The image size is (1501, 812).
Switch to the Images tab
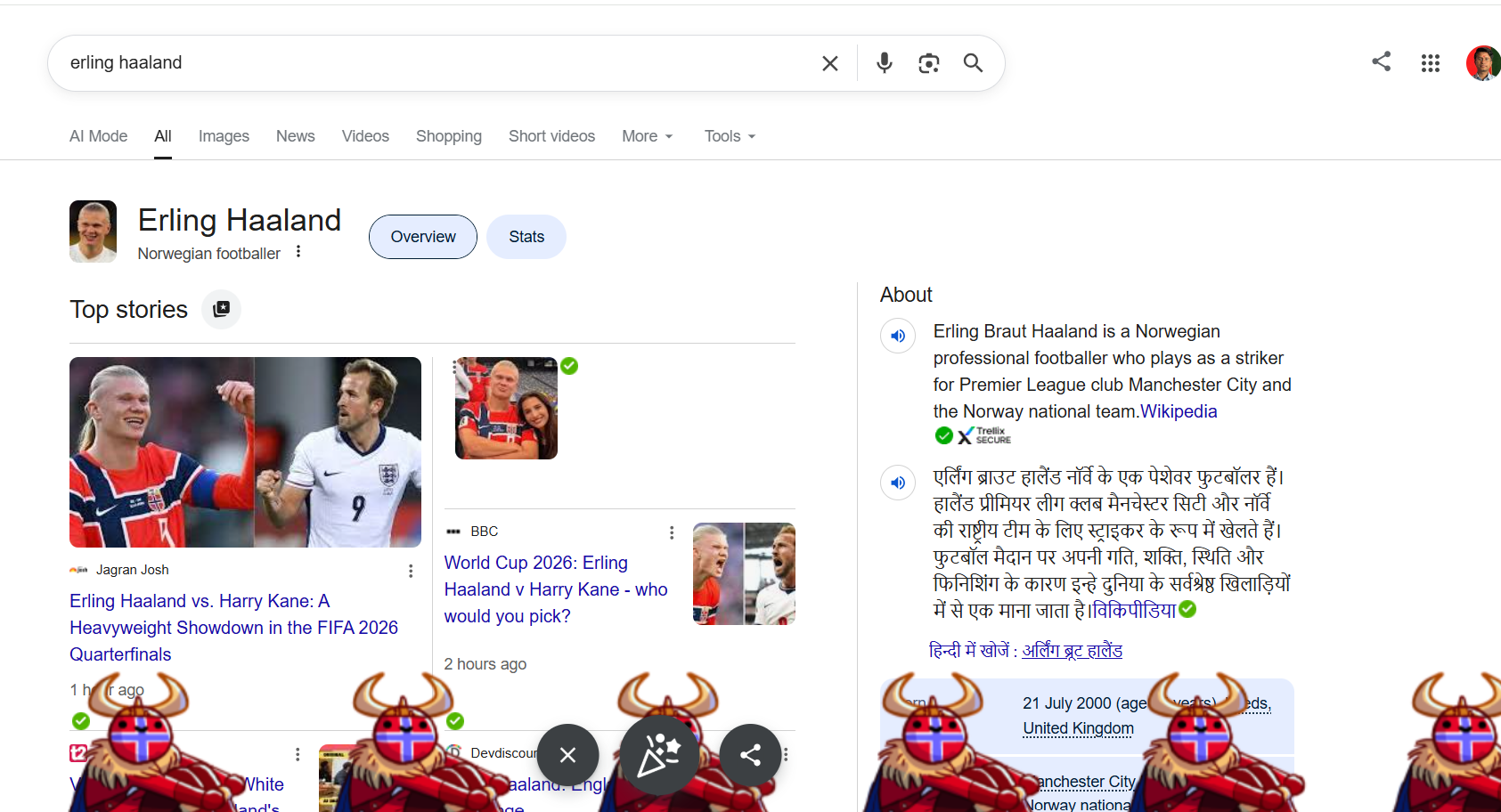[224, 136]
